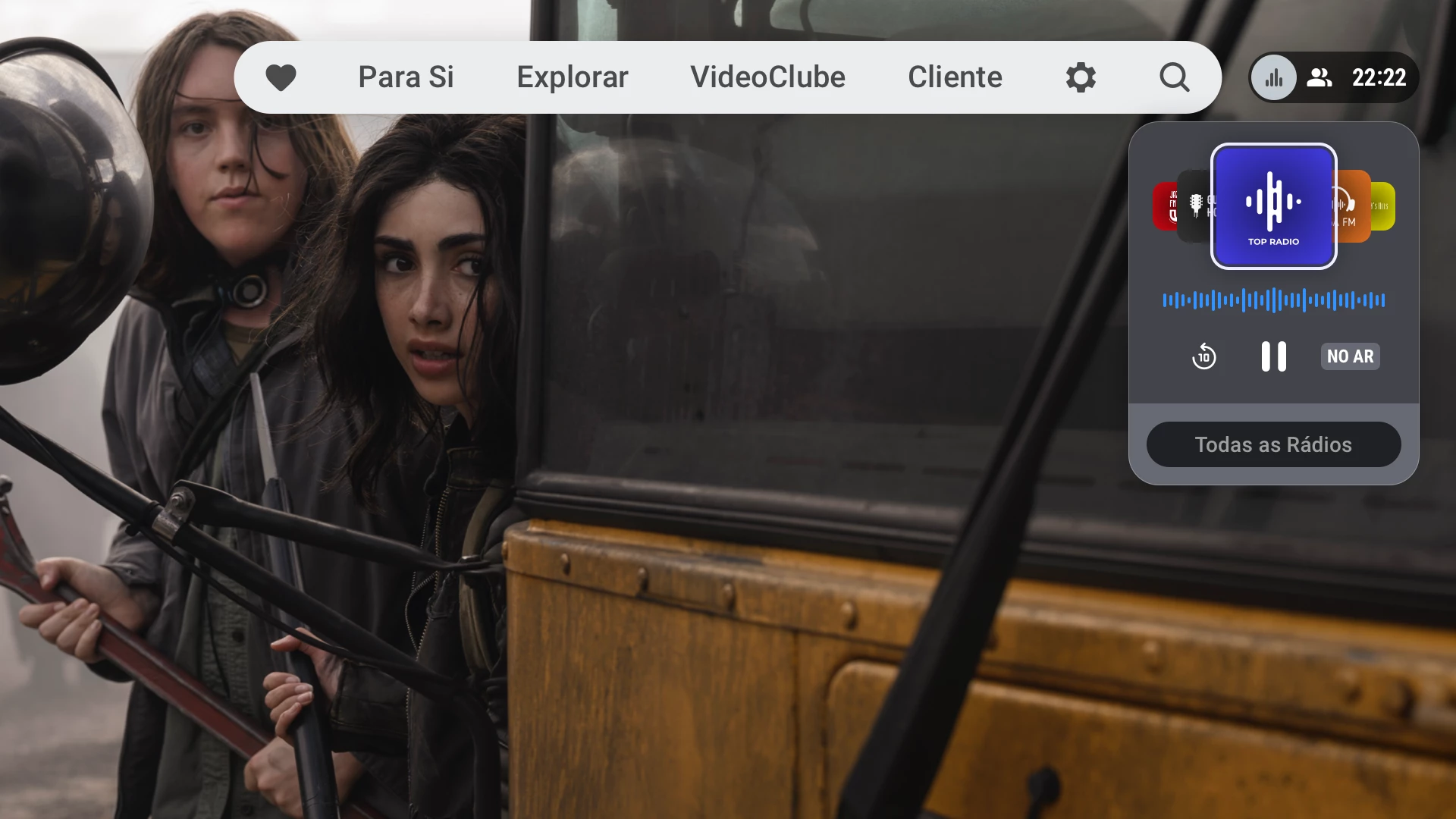
Task: Click the blue audio waveform bar
Action: coord(1273,300)
